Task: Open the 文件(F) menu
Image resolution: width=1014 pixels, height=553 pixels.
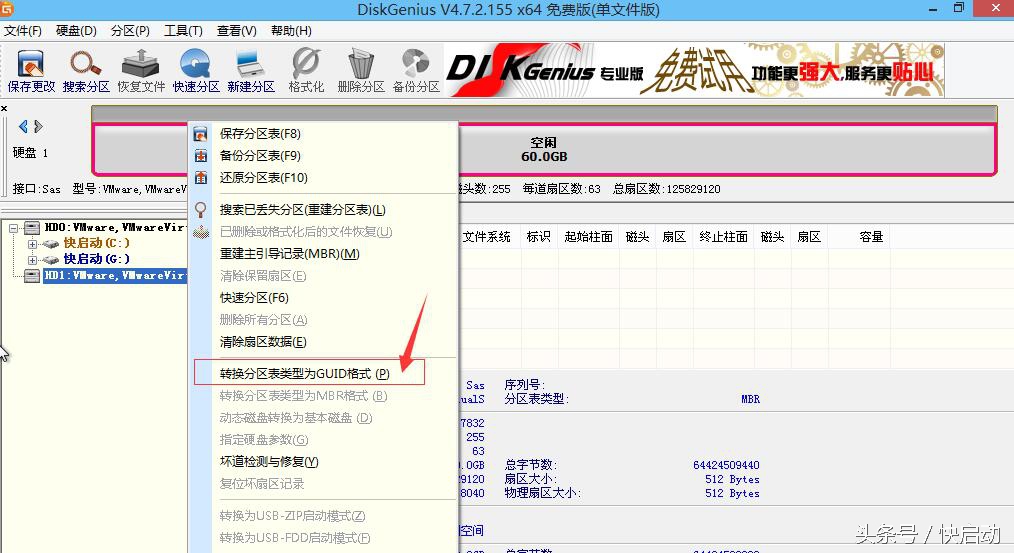Action: coord(23,31)
